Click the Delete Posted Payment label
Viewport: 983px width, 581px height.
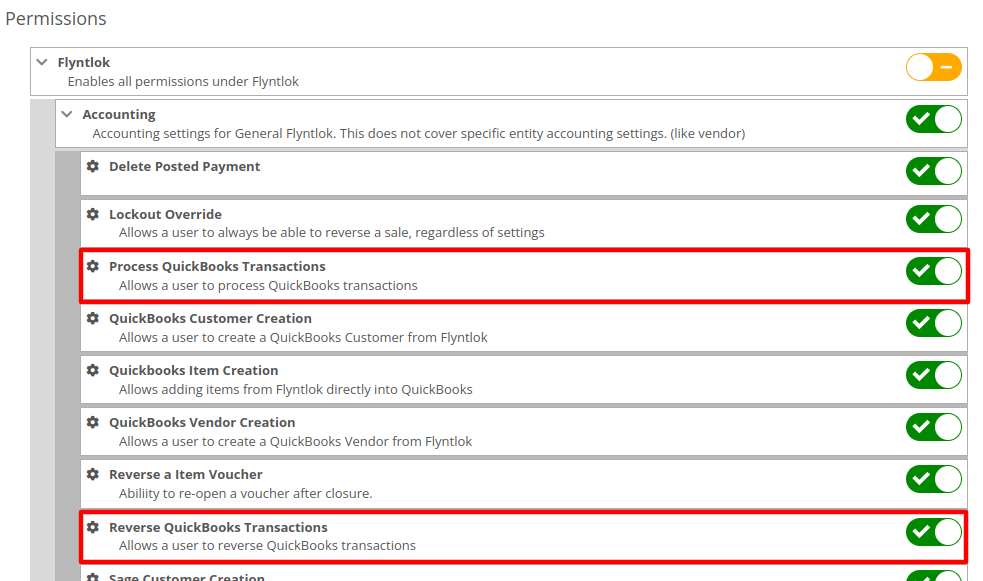(184, 167)
